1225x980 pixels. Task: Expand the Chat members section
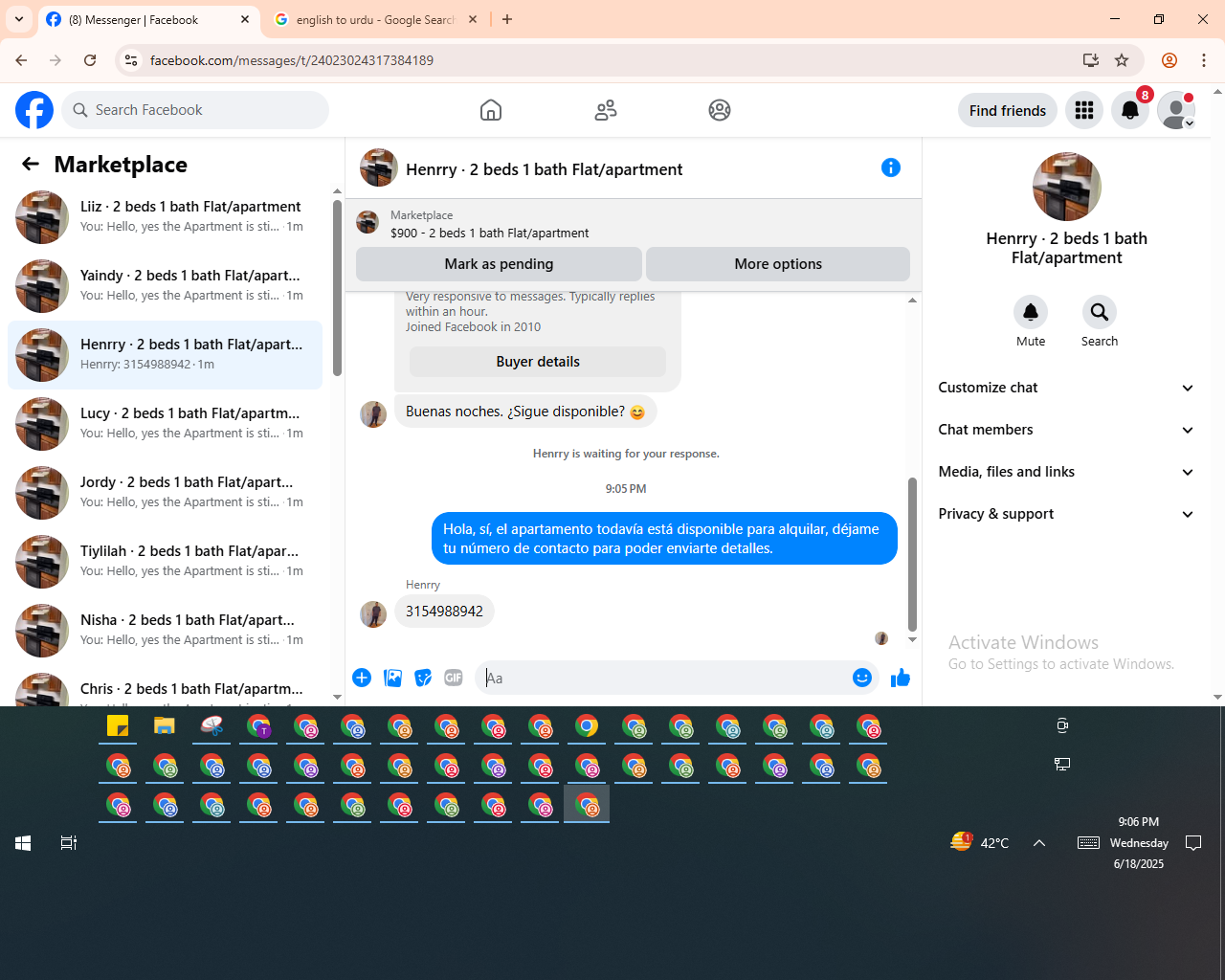[1066, 430]
